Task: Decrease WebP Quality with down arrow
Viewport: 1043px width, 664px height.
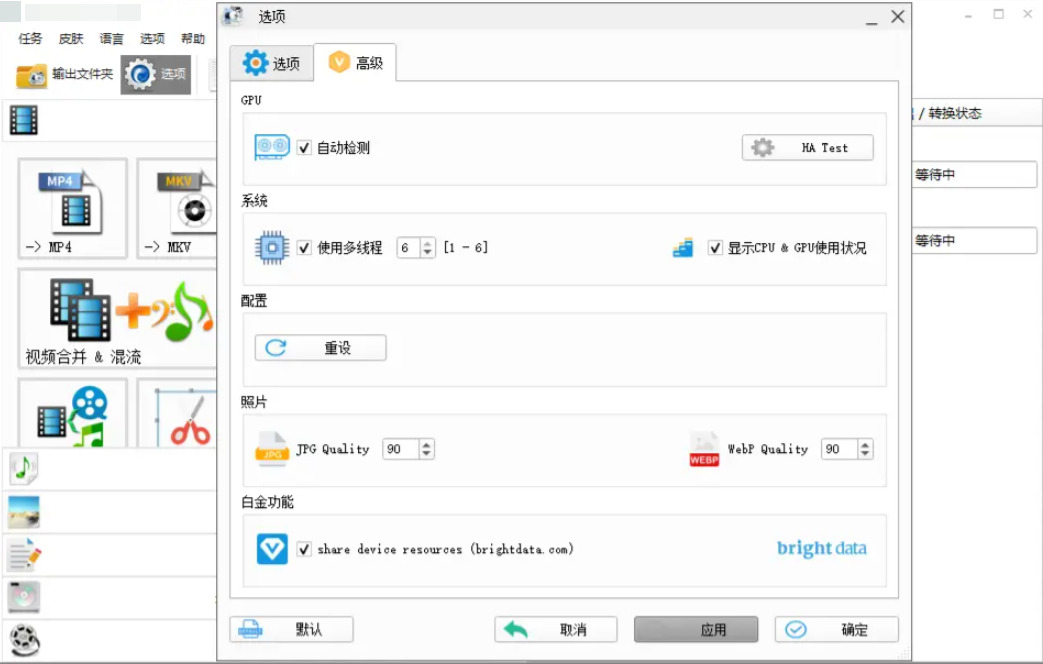Action: pos(865,454)
